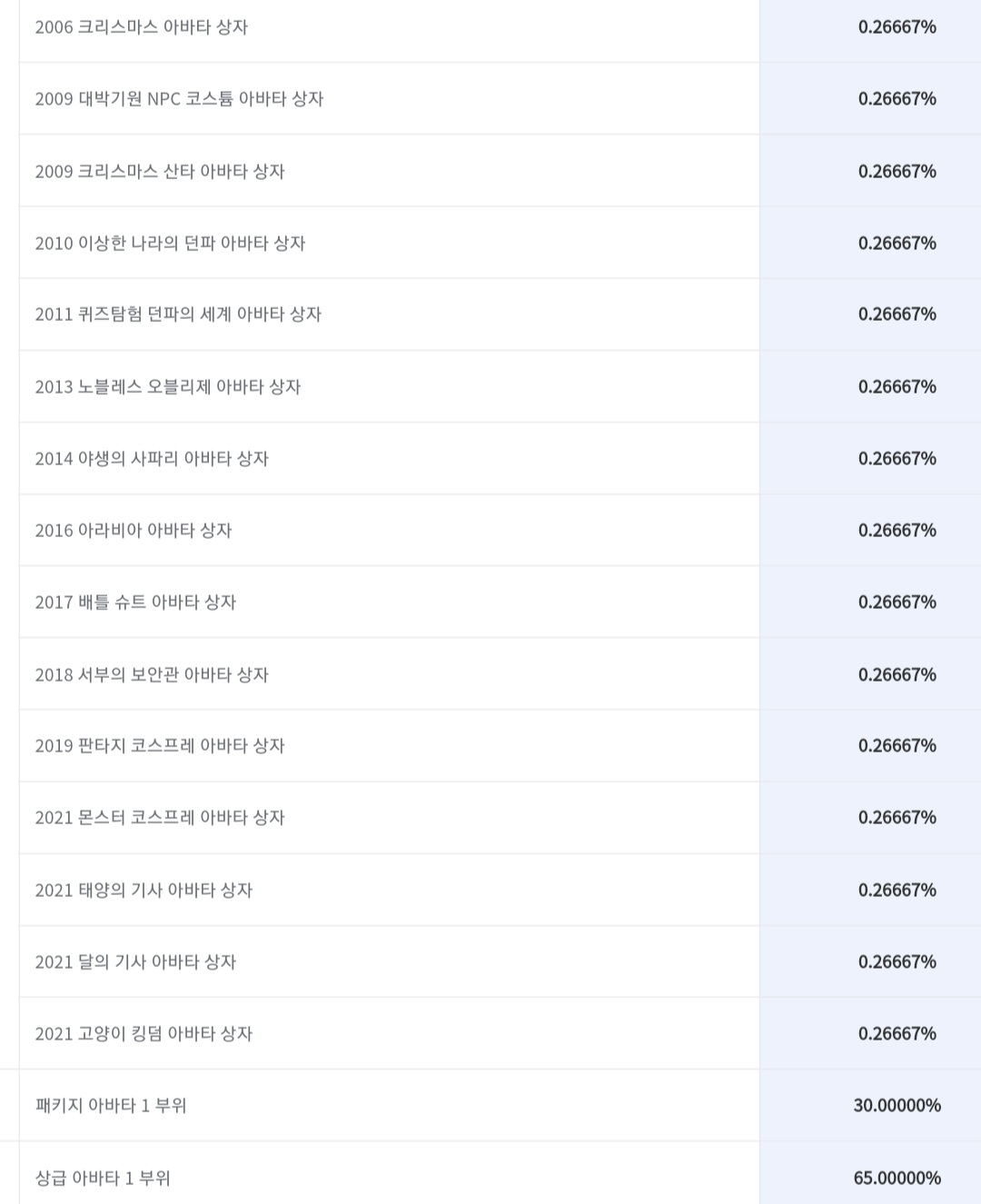Click the 2021 몬스터 코스프레 아바타 상자 entry
This screenshot has width=981, height=1204.
pyautogui.click(x=160, y=817)
